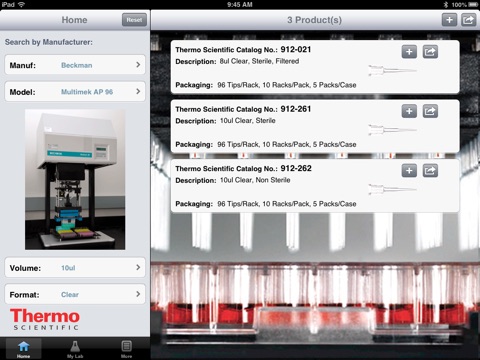The width and height of the screenshot is (480, 360).
Task: Tap the '3 Product(s)' title
Action: tap(314, 20)
